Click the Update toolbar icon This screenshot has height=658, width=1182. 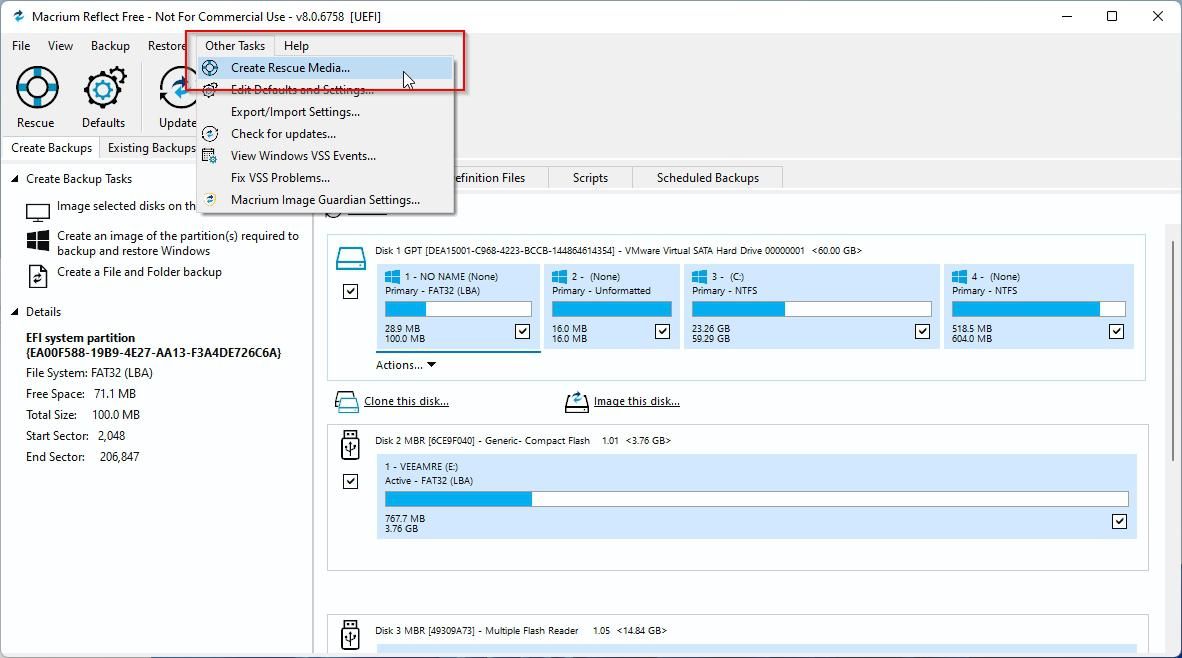(177, 87)
